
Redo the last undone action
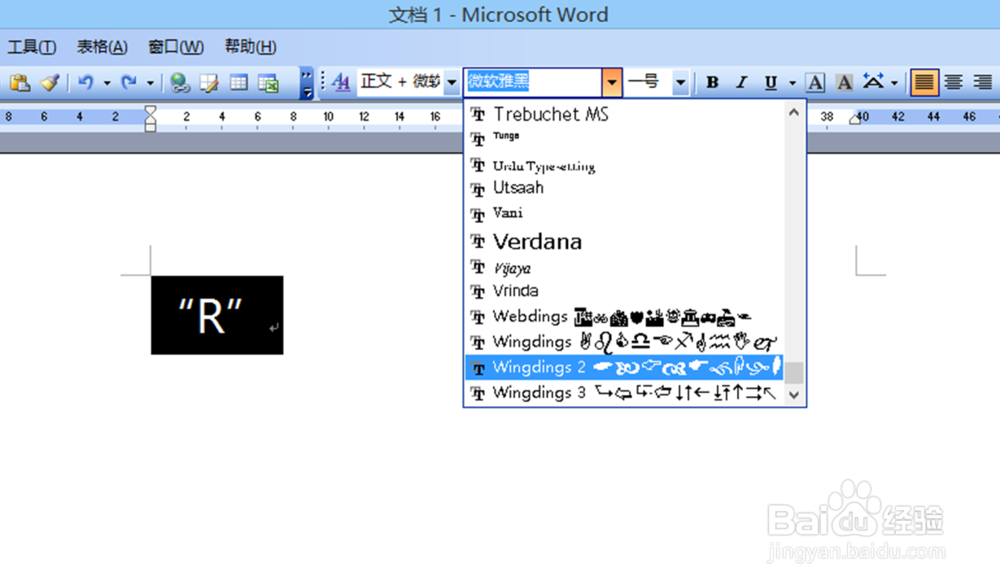129,83
